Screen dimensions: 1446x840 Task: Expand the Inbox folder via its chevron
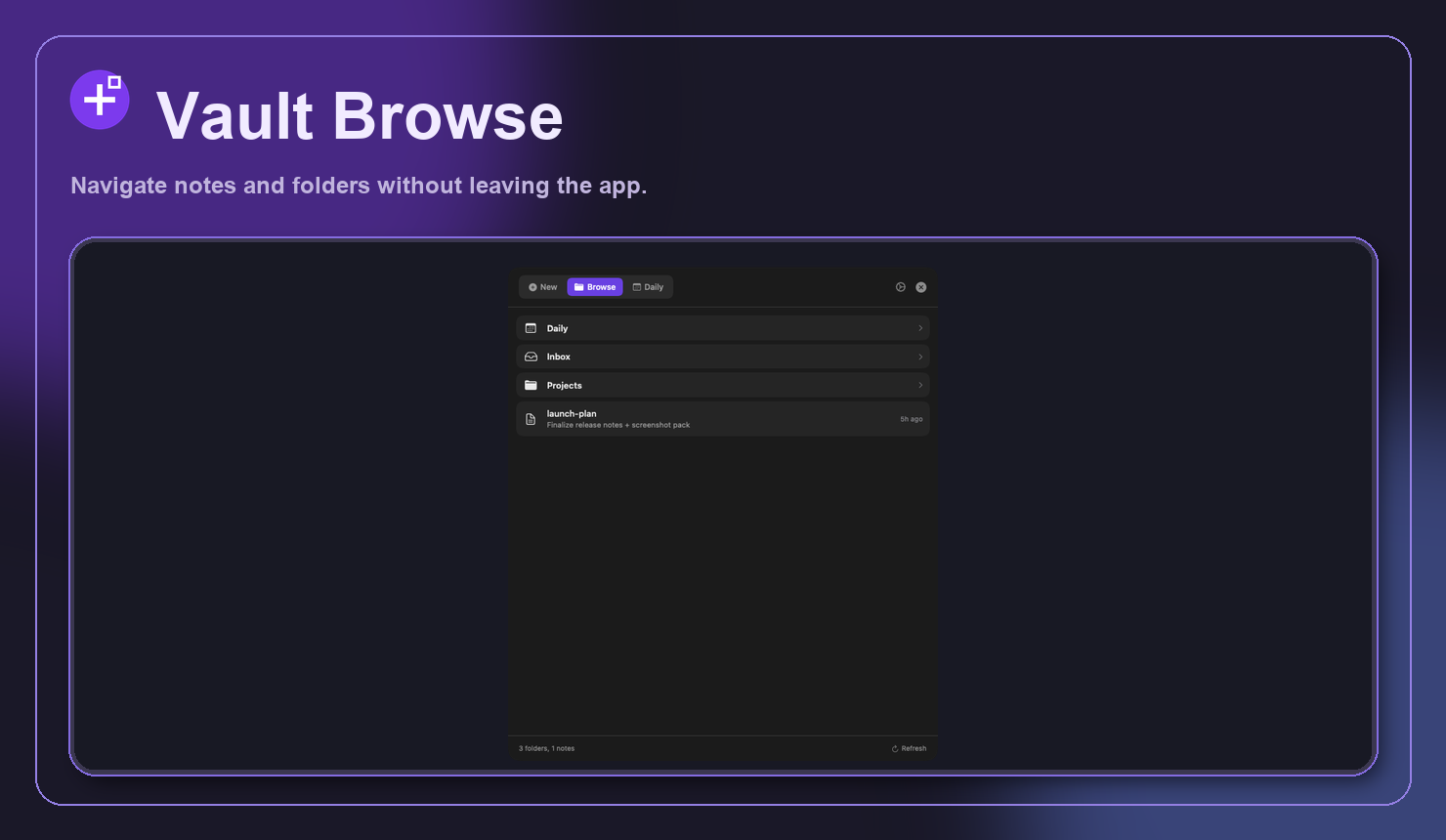919,356
